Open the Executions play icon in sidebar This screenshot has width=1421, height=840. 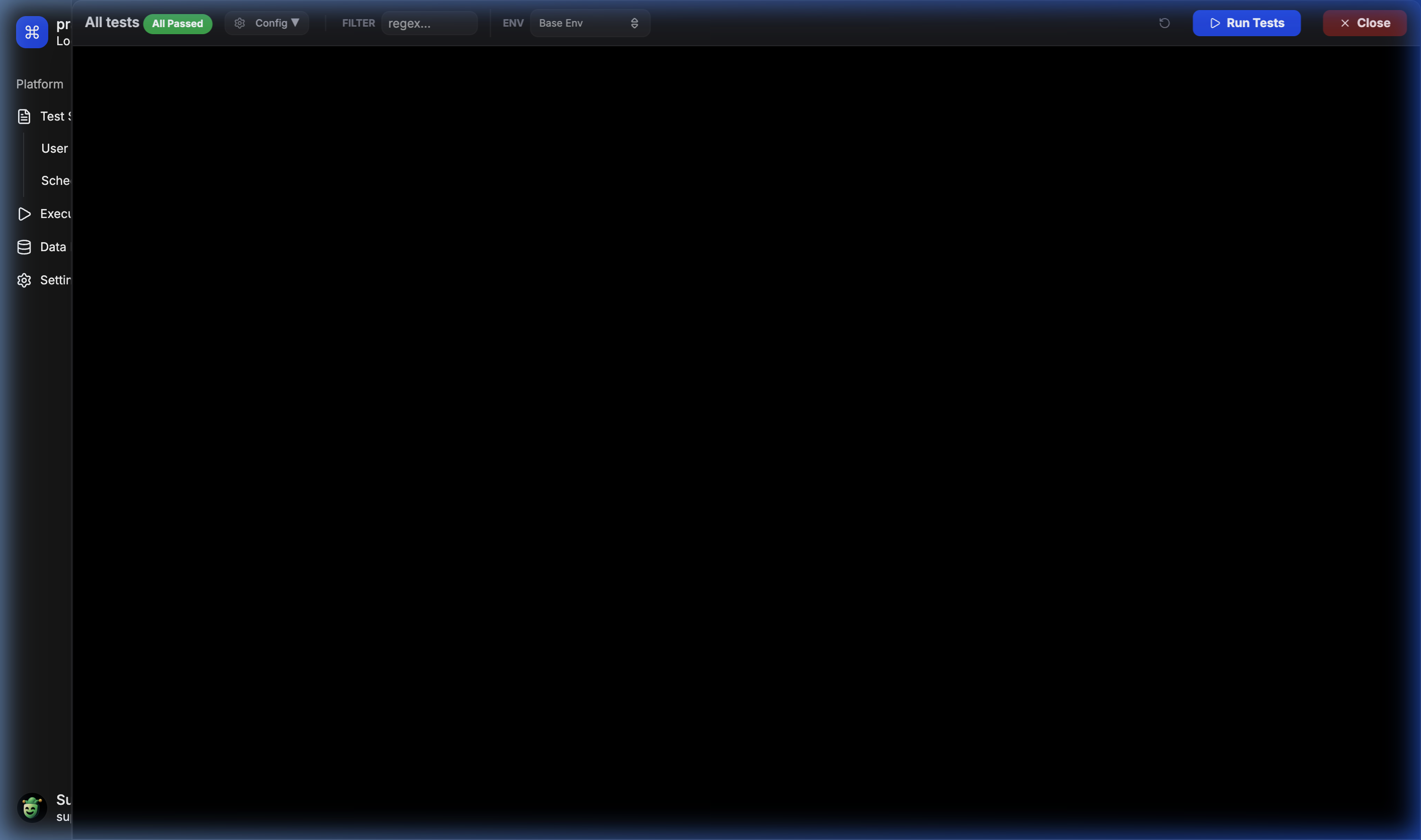tap(24, 214)
